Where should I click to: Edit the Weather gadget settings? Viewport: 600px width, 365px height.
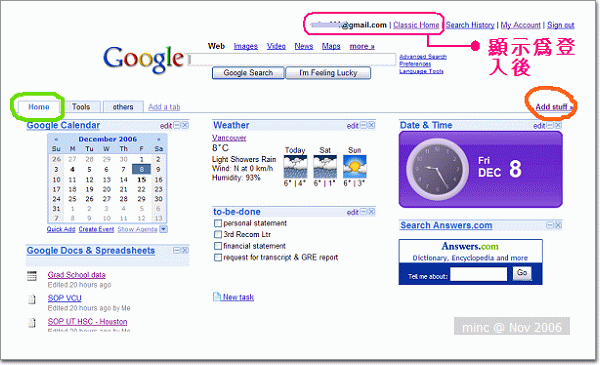tap(352, 126)
